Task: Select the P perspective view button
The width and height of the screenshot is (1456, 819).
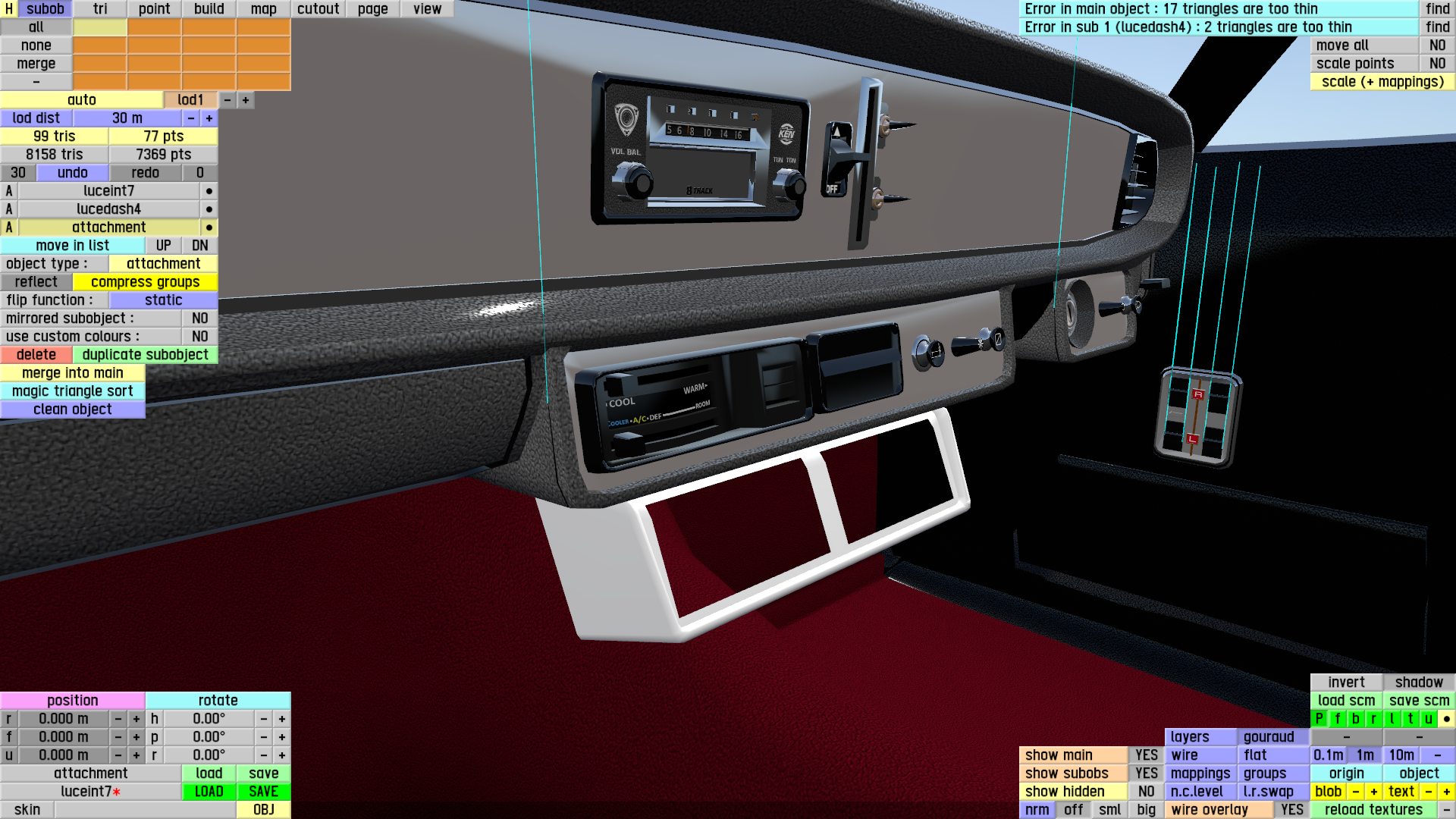Action: pos(1319,719)
